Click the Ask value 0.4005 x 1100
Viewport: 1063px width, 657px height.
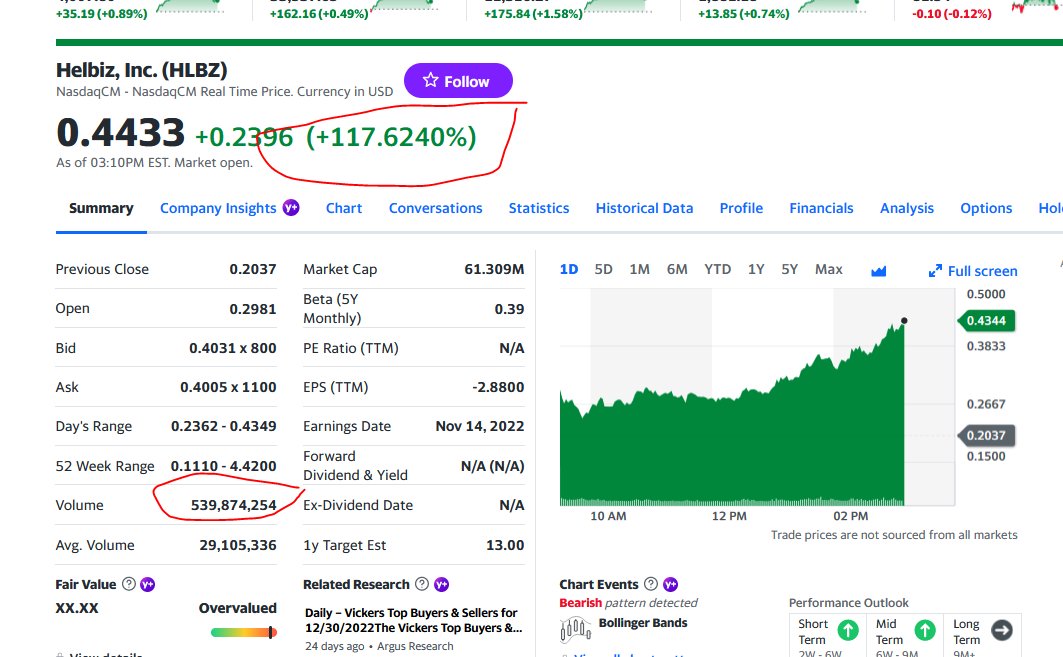pyautogui.click(x=228, y=387)
